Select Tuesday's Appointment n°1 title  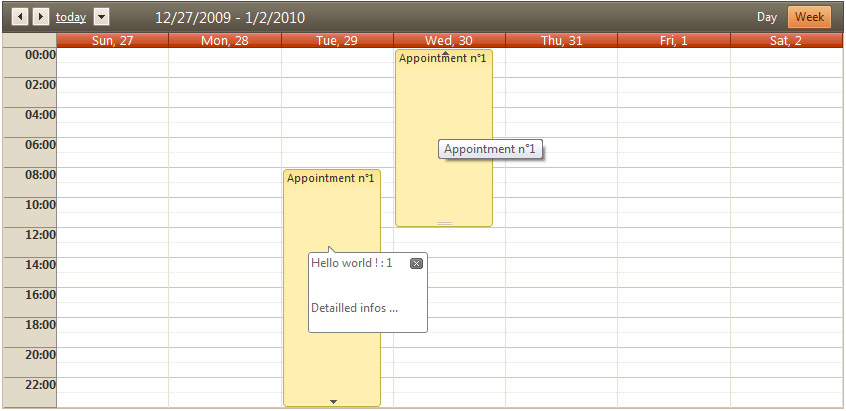pyautogui.click(x=330, y=178)
